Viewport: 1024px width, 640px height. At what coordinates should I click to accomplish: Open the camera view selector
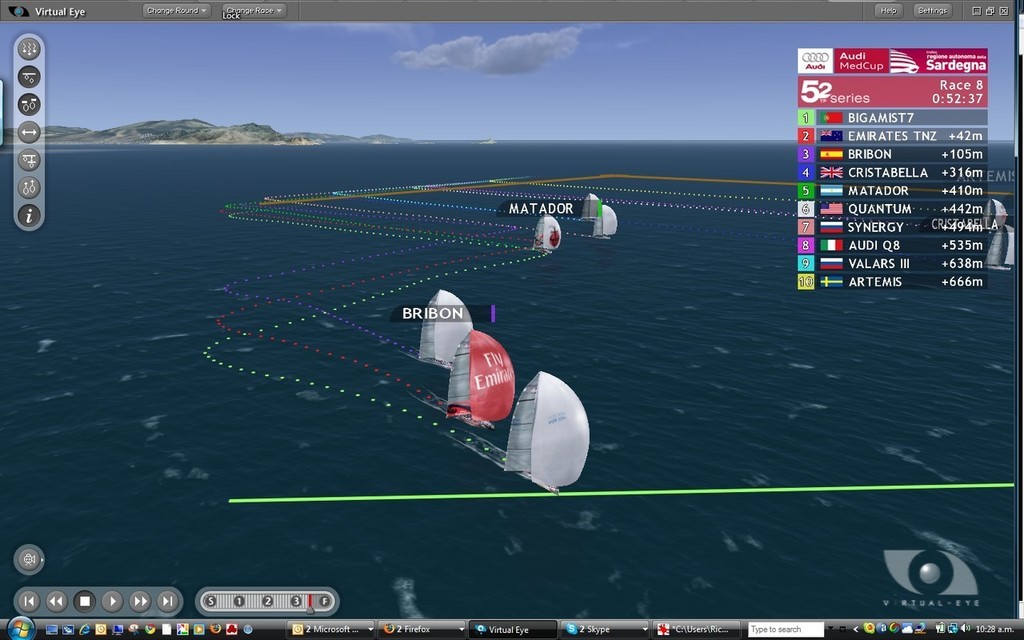click(29, 560)
